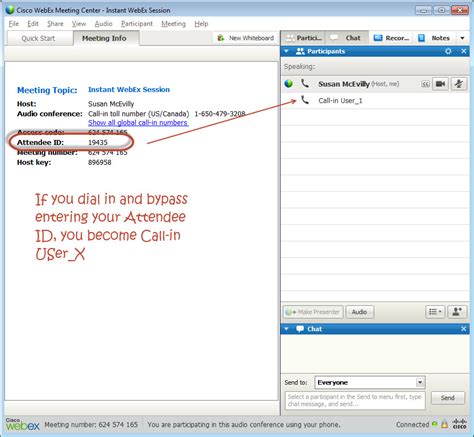Click the Send chat button
The height and width of the screenshot is (437, 474).
click(x=448, y=398)
